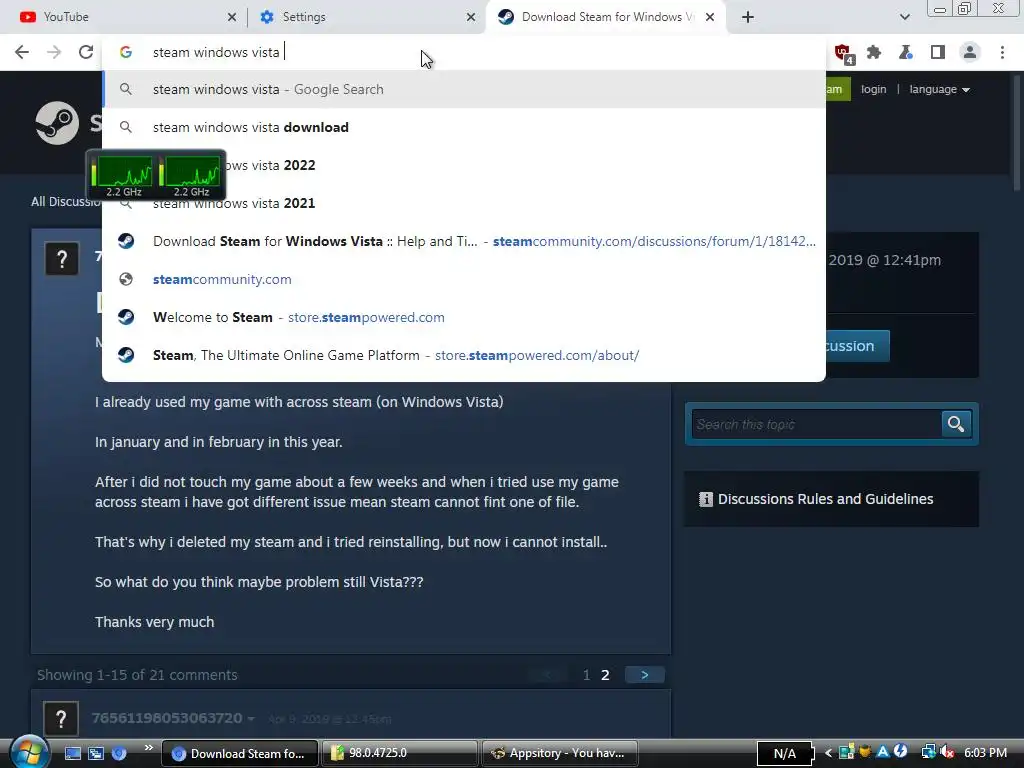Click Show Desktop in Quick Launch

point(72,754)
